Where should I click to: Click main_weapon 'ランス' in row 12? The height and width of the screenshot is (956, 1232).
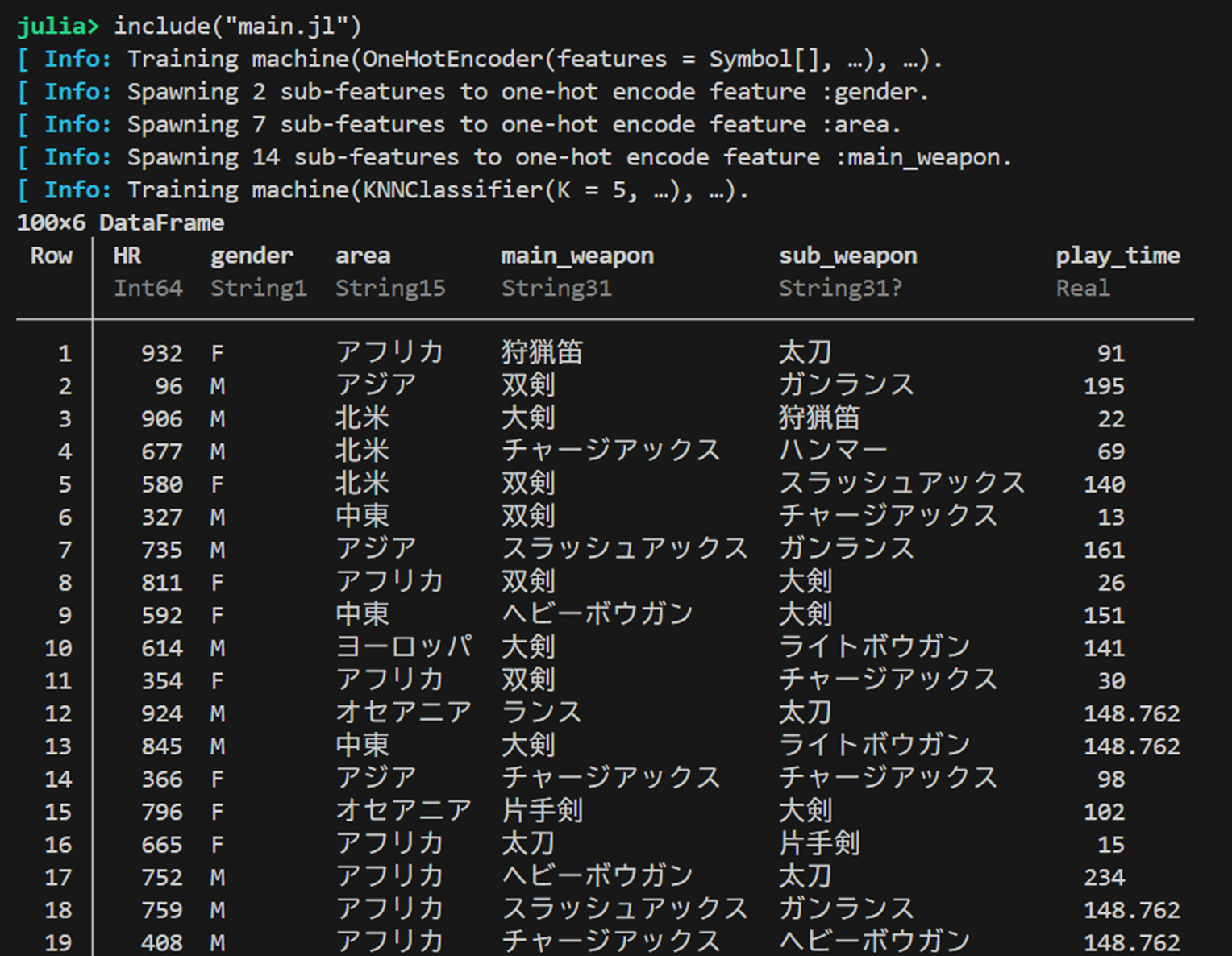(542, 713)
